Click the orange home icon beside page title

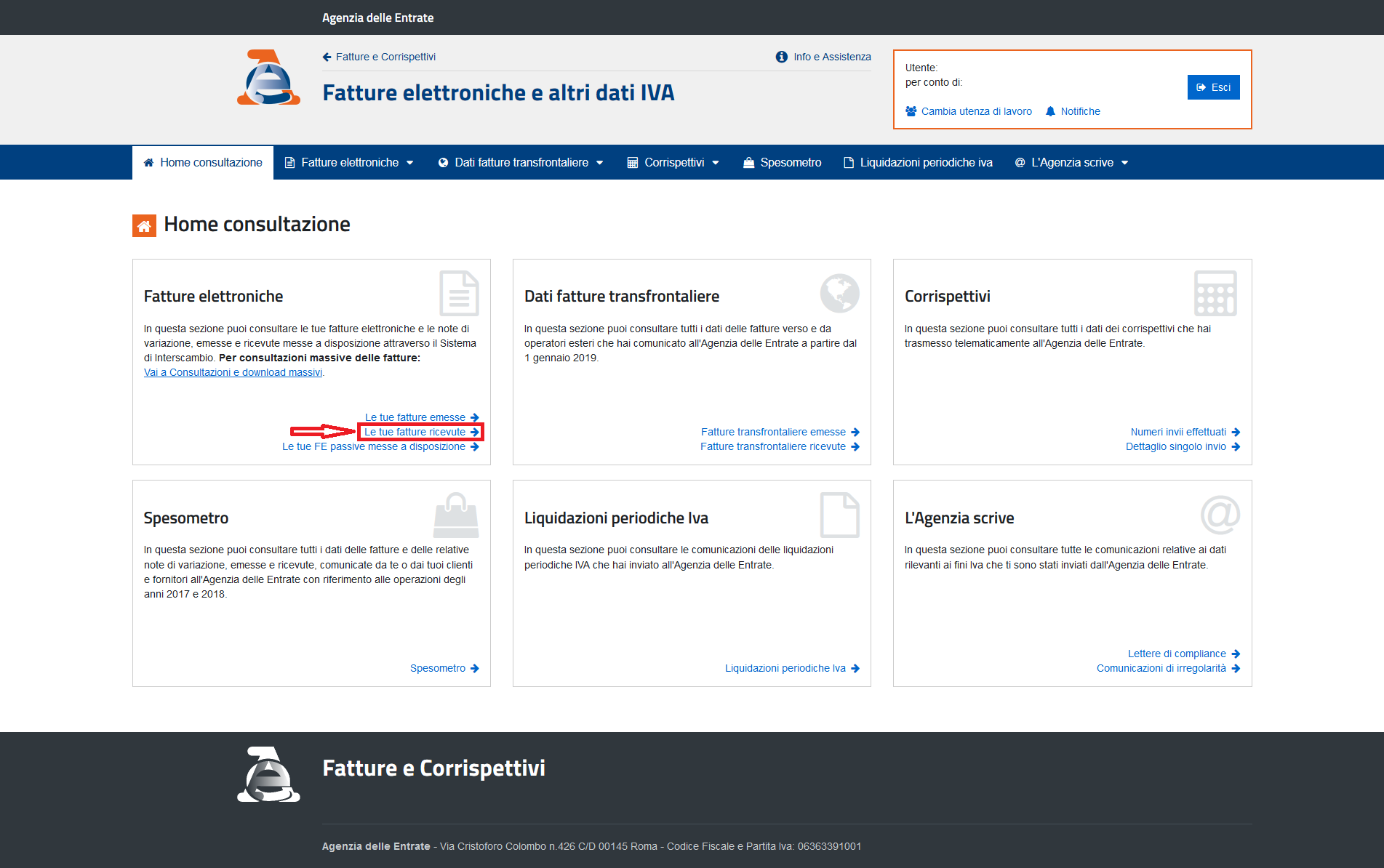(144, 225)
